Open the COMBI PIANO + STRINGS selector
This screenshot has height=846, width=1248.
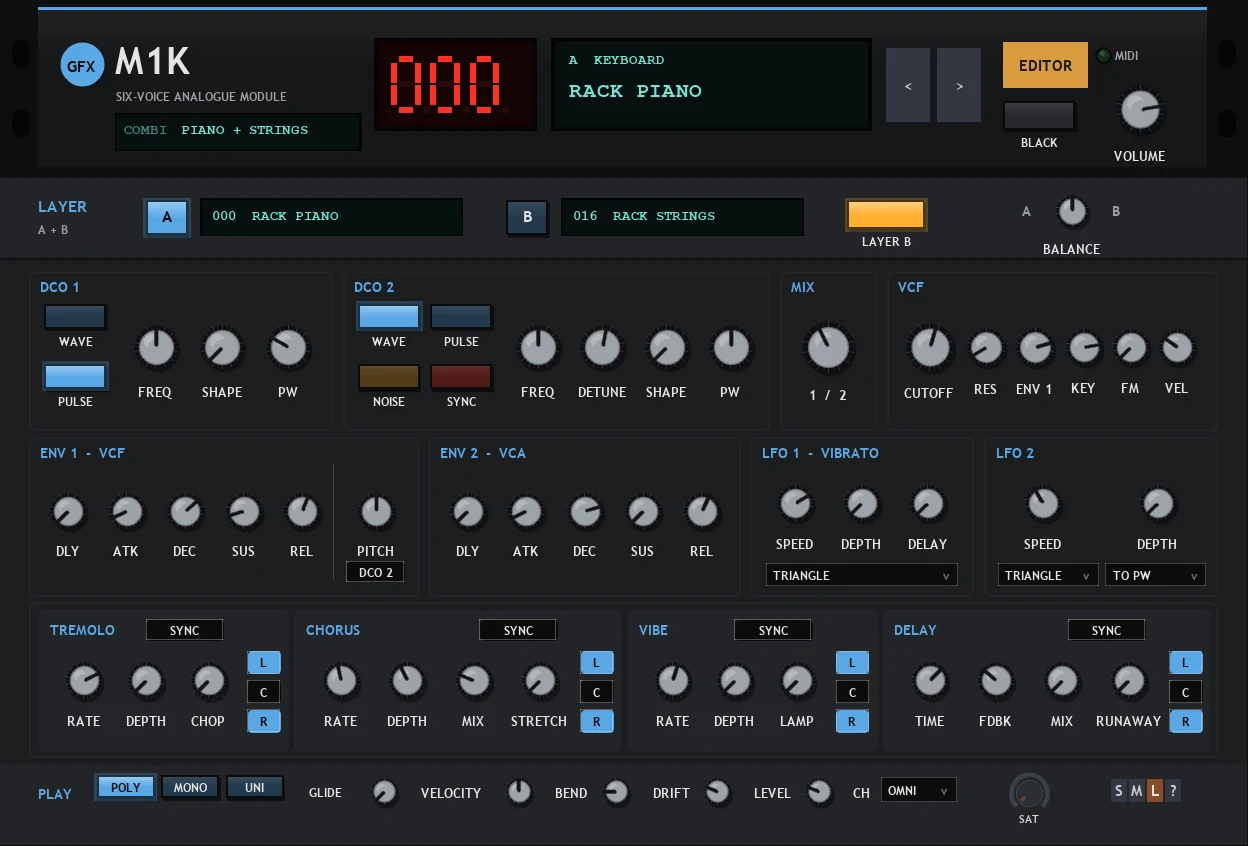[238, 131]
